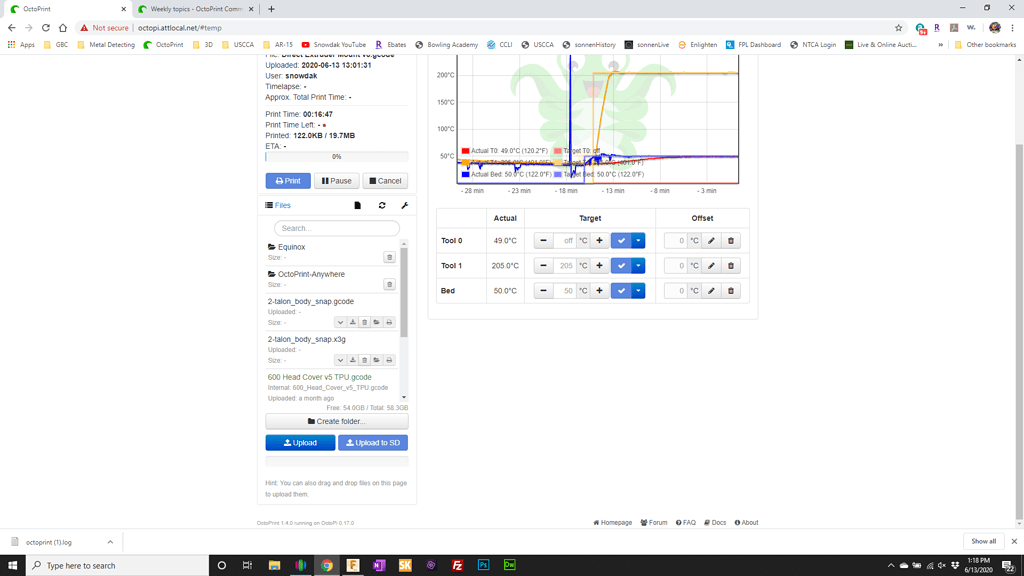Delete the Equinox folder

[389, 257]
